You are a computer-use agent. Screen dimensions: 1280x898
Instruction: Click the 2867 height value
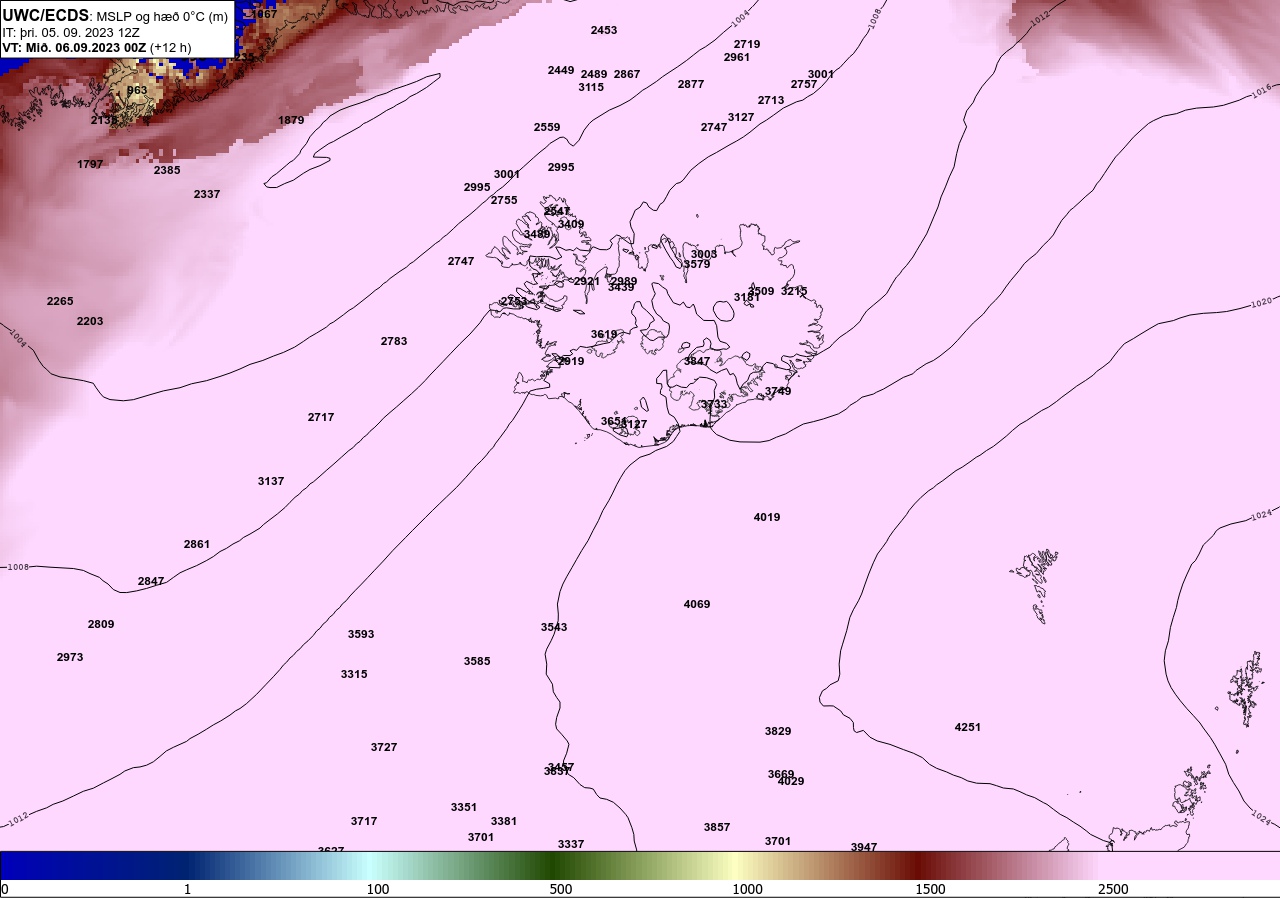(627, 74)
